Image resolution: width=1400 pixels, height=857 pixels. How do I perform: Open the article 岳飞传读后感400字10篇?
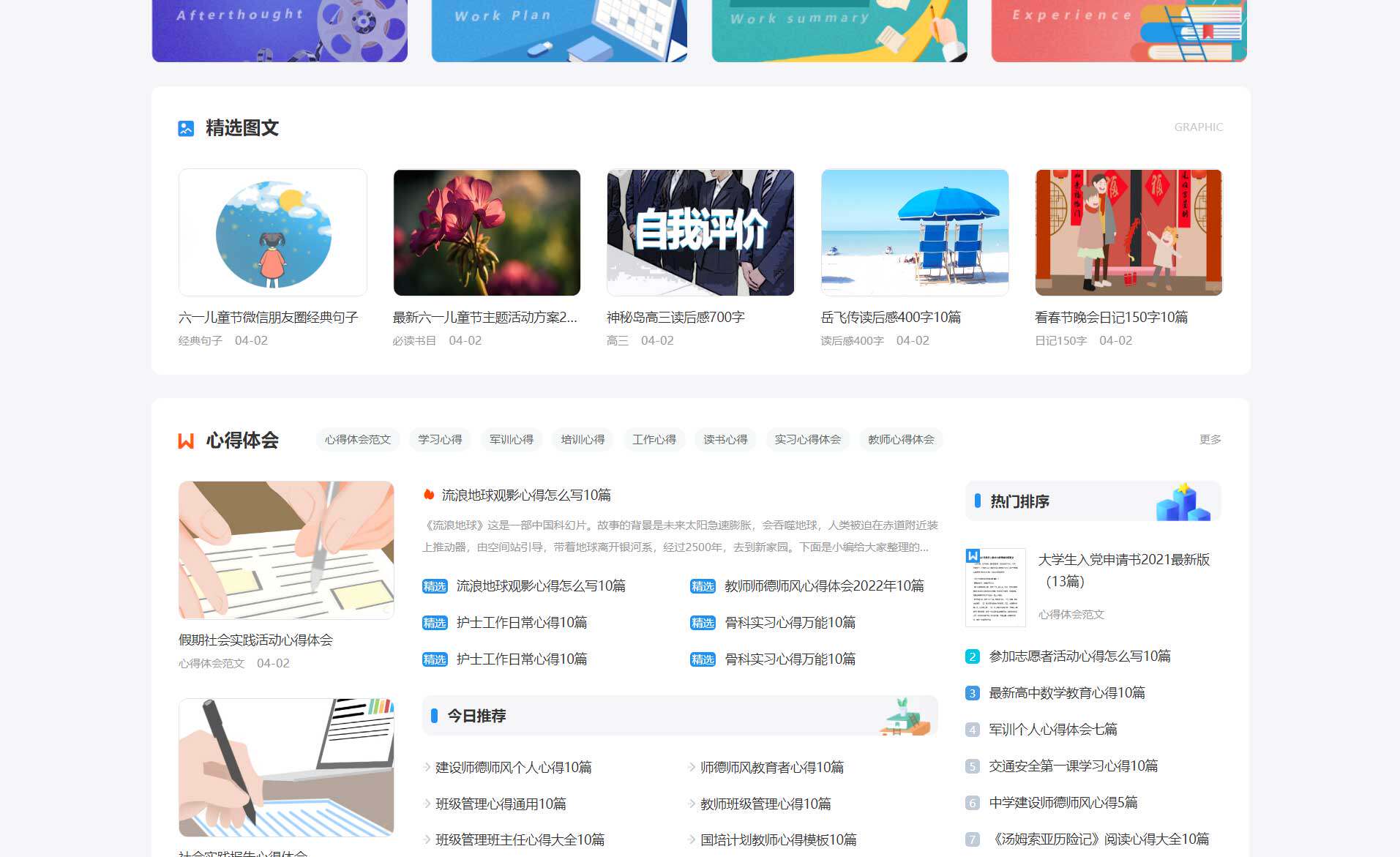(891, 317)
